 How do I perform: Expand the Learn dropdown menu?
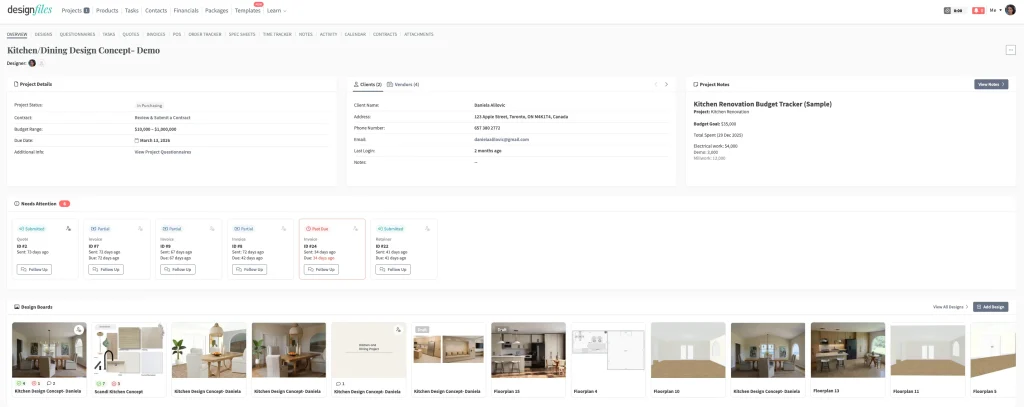click(277, 10)
